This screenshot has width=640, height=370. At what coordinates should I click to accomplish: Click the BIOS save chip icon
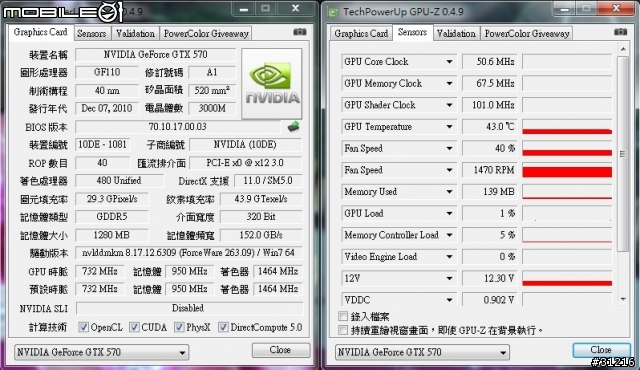[293, 127]
